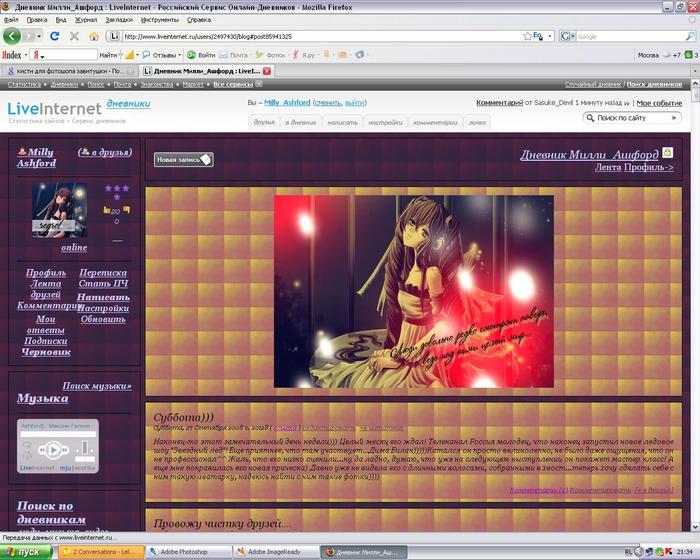Click the add-friend icon beside в друзья

click(85, 152)
